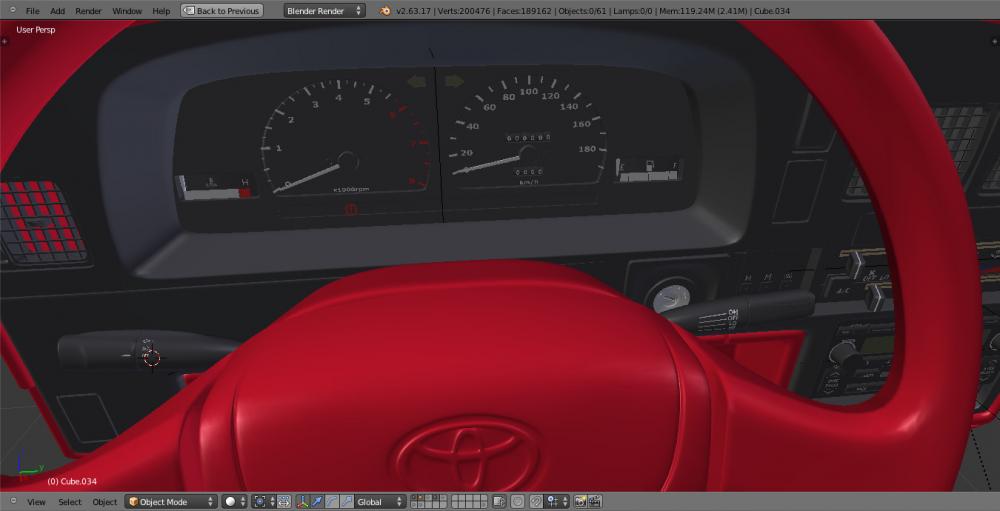The image size is (1000, 511).
Task: Click the Back to Previous button
Action: point(222,11)
